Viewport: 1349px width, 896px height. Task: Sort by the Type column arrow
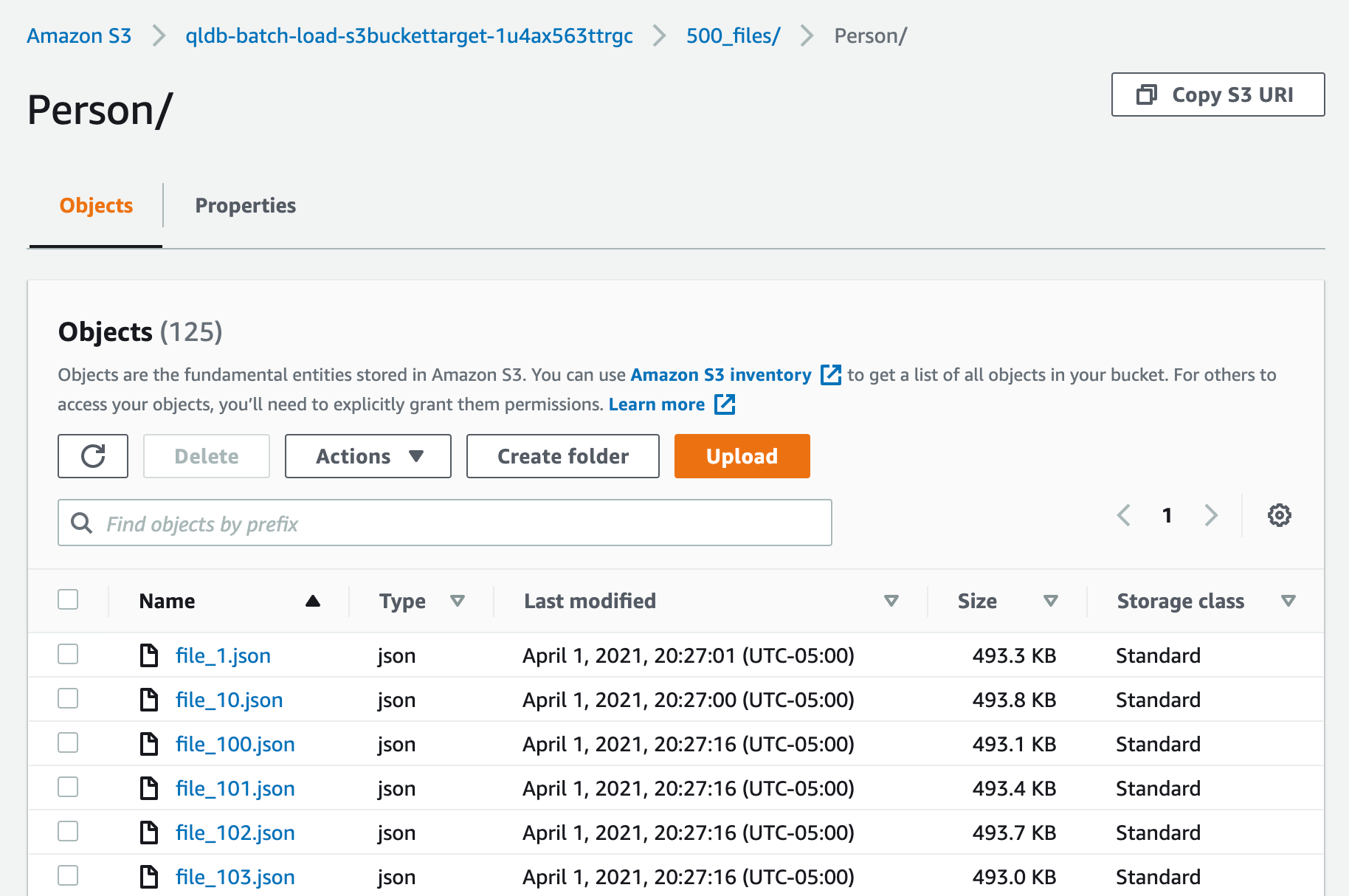(458, 601)
